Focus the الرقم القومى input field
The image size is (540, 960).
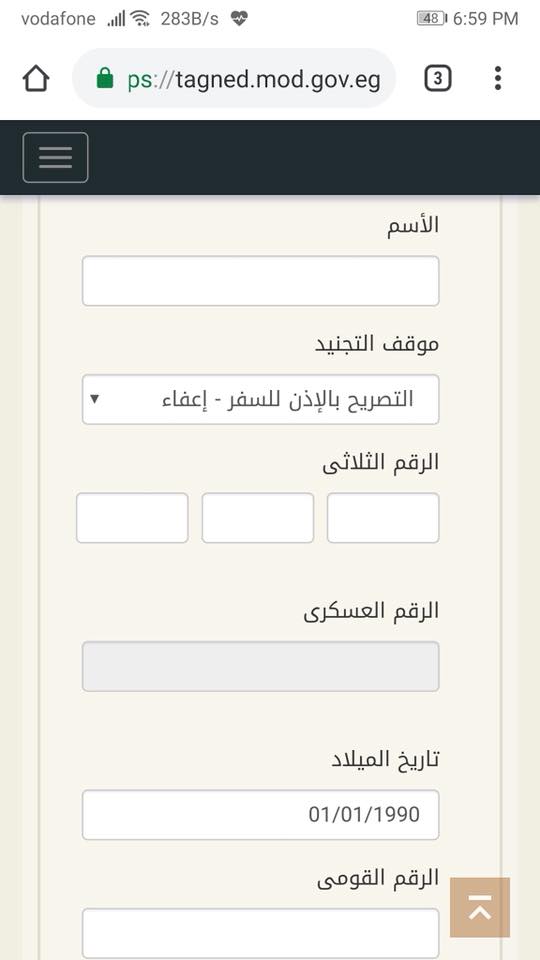click(x=261, y=933)
